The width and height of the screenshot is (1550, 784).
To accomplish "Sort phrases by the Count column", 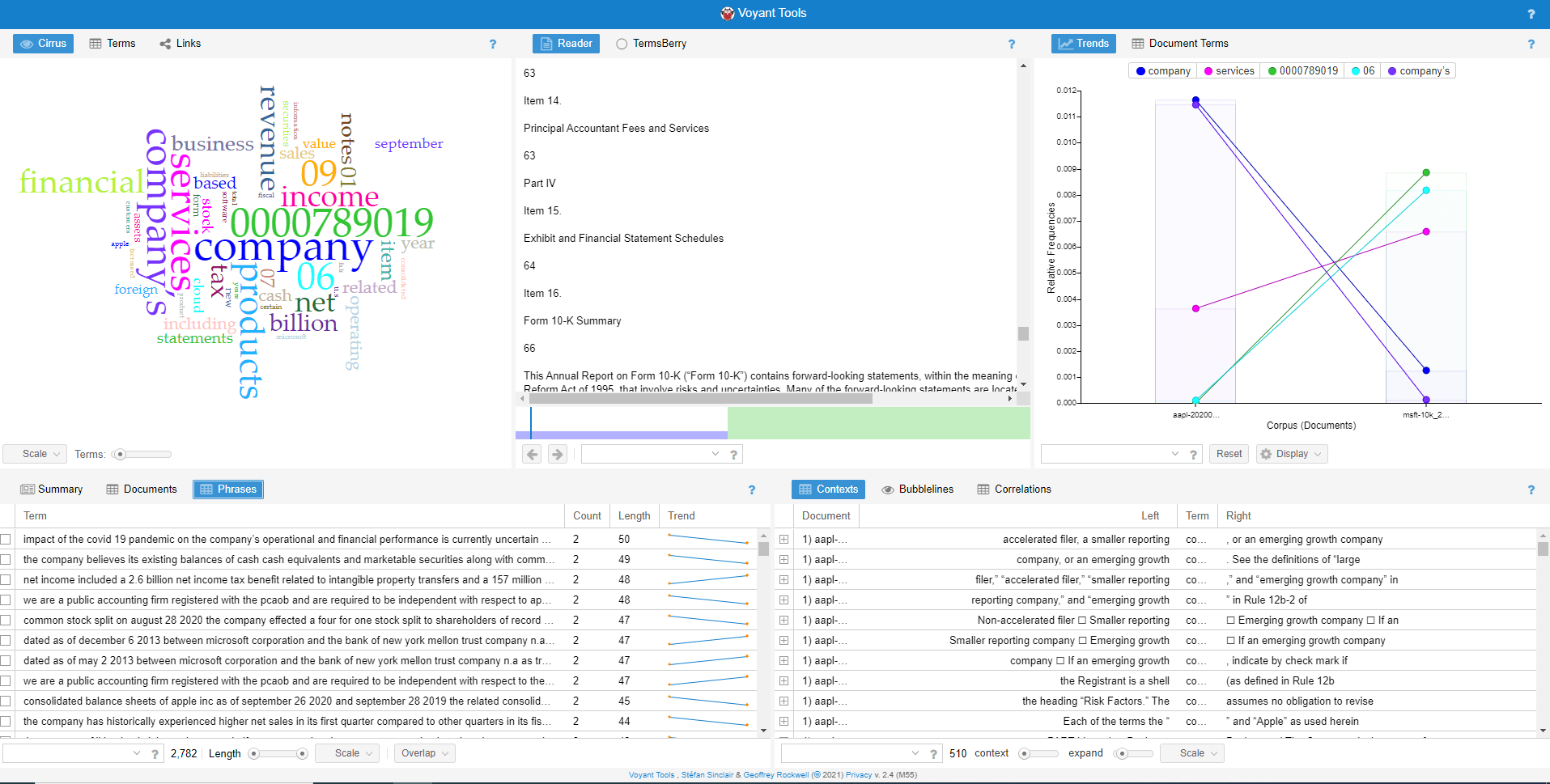I will 587,516.
